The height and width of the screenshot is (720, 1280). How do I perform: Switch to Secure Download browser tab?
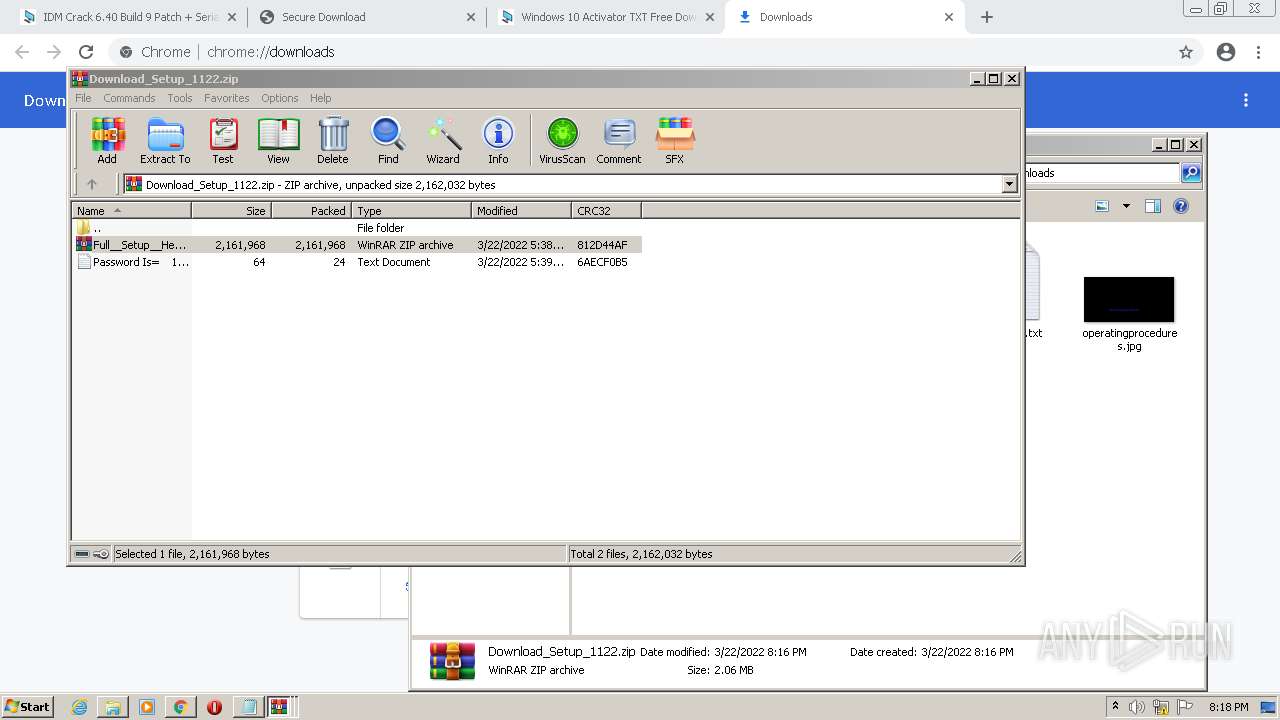(367, 17)
